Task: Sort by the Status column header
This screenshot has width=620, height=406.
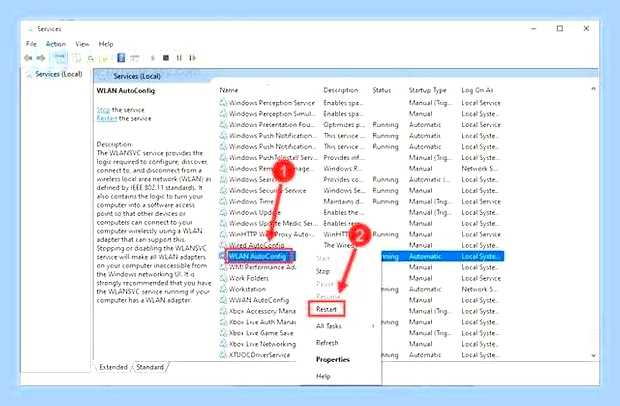Action: [382, 90]
